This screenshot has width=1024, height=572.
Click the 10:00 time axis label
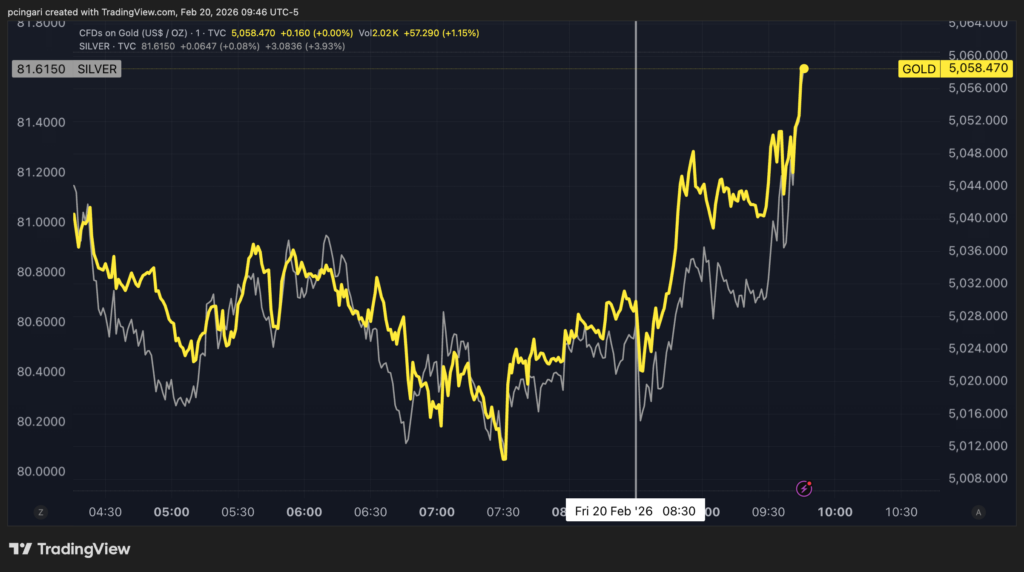click(x=835, y=512)
